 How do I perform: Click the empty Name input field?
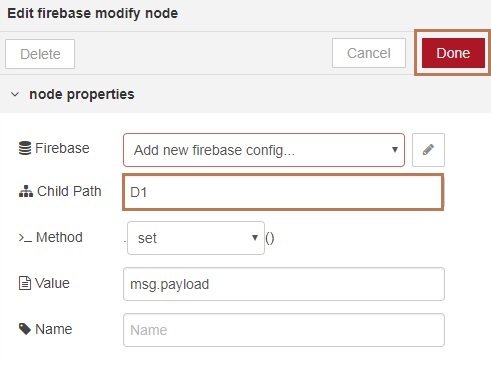[284, 330]
